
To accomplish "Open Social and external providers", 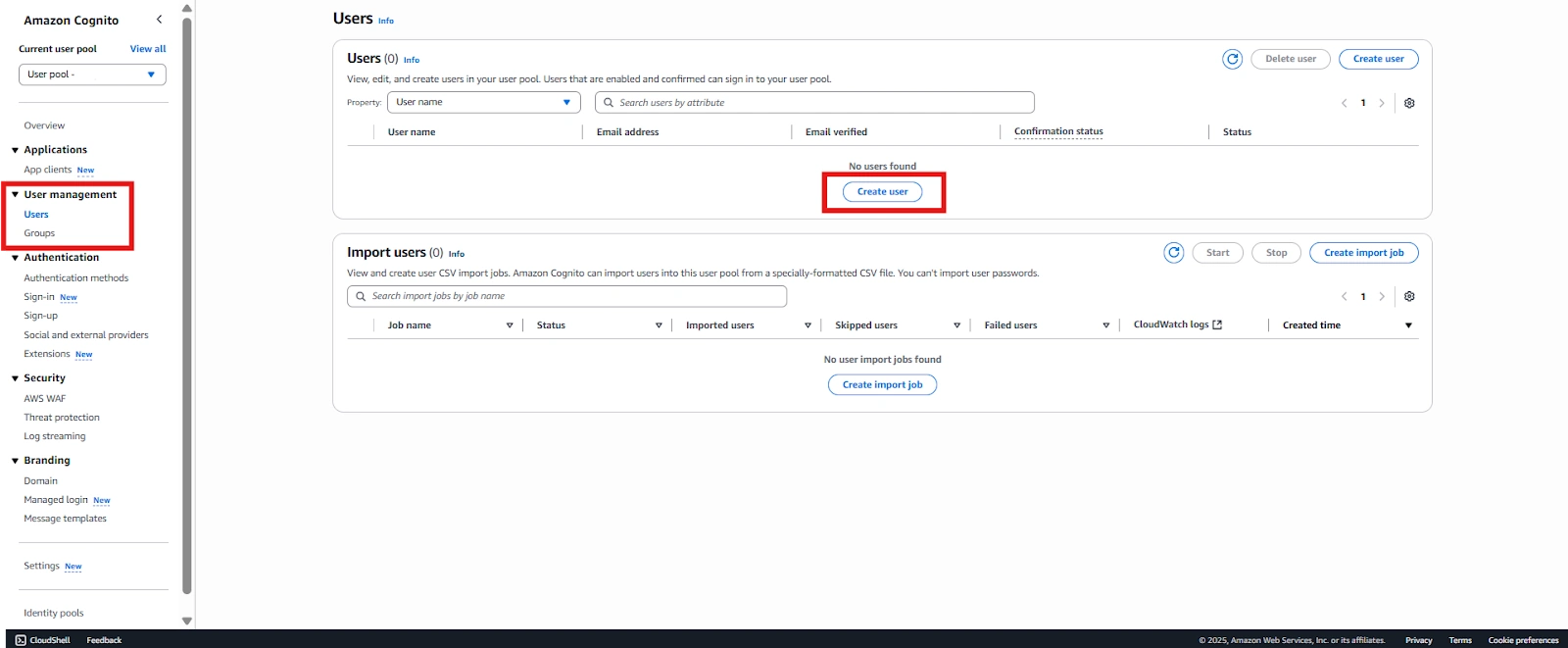I will click(86, 335).
